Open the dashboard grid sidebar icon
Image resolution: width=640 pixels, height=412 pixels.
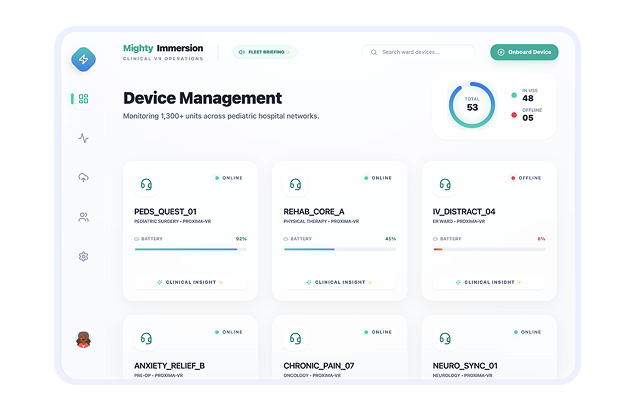pyautogui.click(x=84, y=99)
